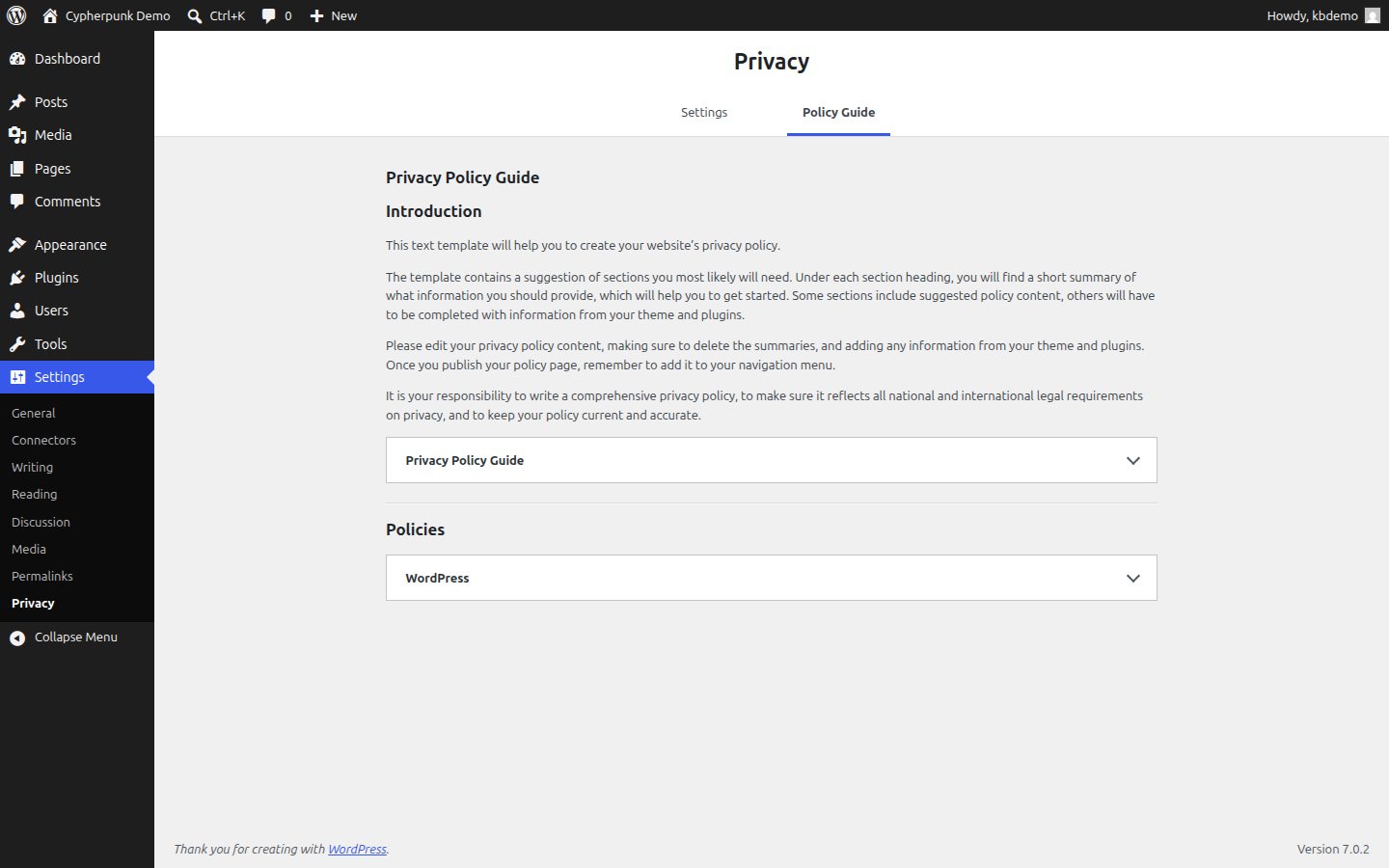
Task: Click the search magnifier icon
Action: [x=195, y=15]
